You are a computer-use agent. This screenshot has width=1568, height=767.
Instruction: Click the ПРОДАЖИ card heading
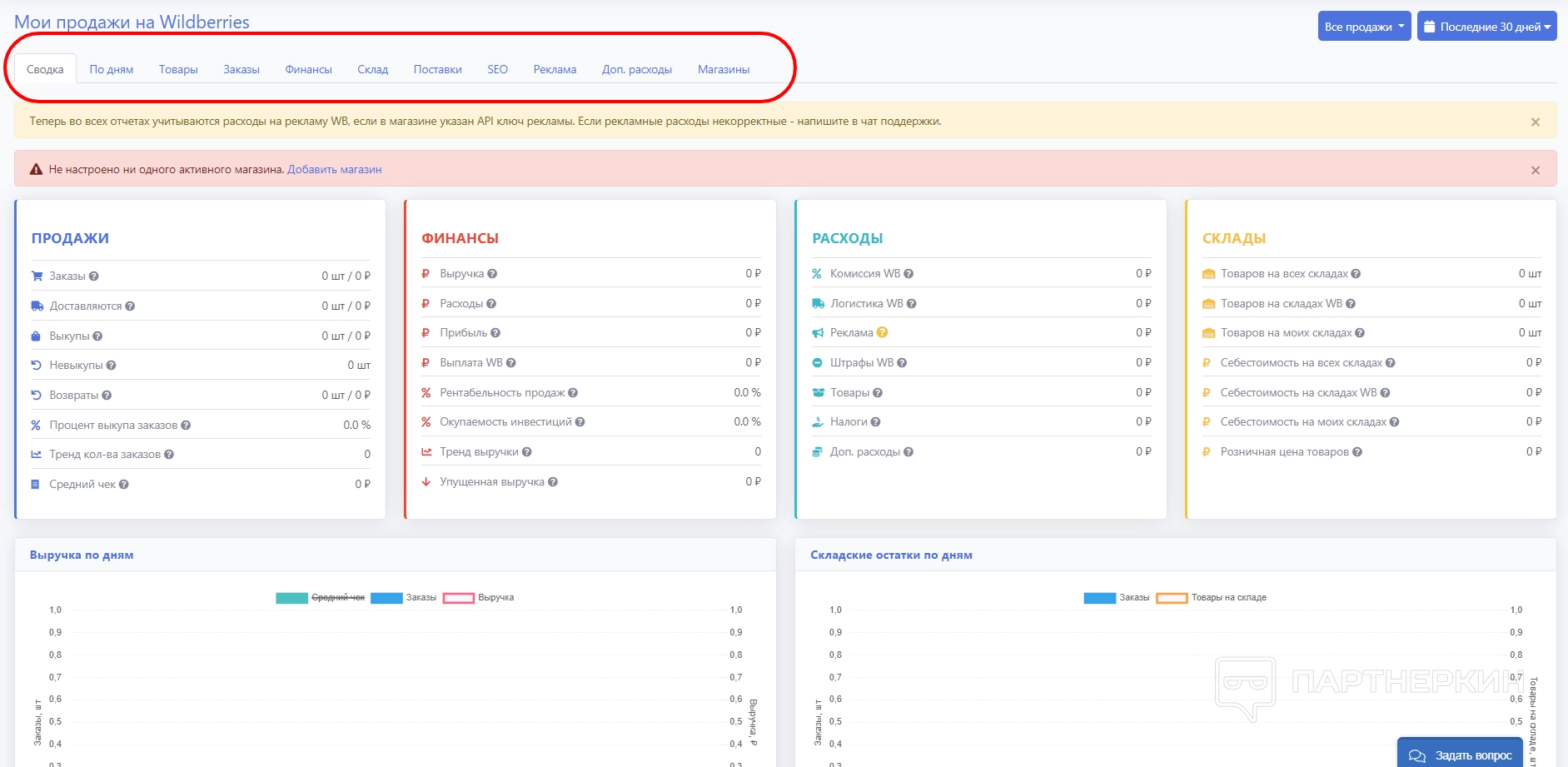click(x=70, y=238)
